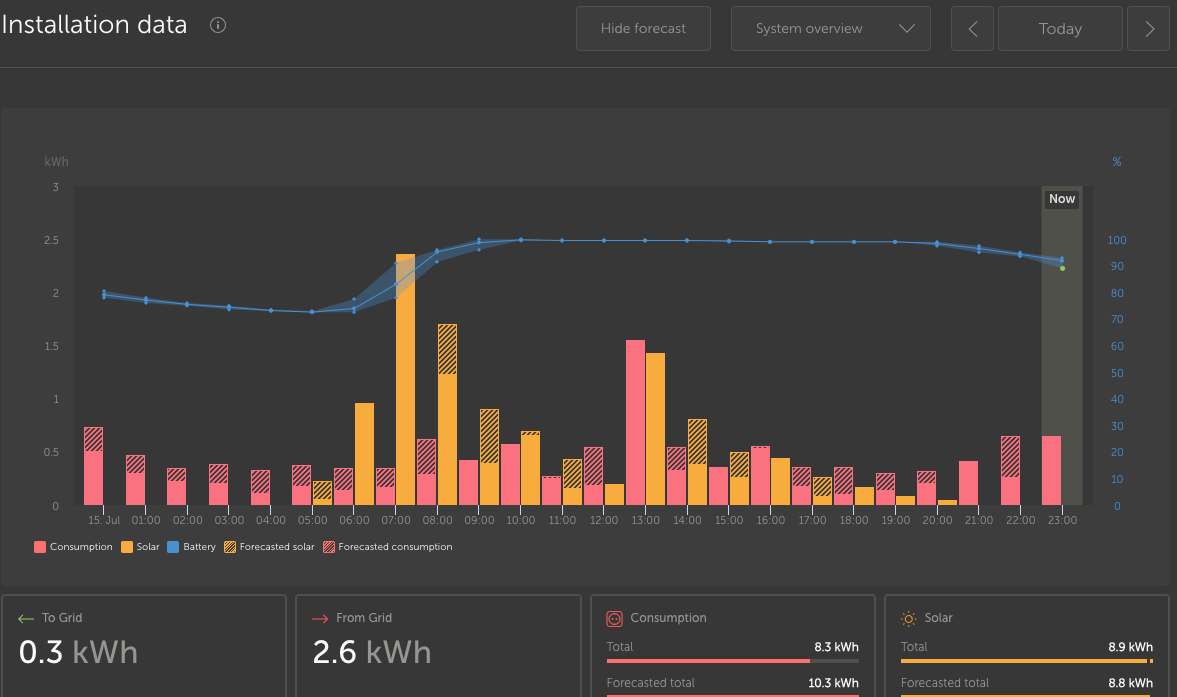This screenshot has width=1177, height=697.
Task: Click the Today date button
Action: coord(1060,29)
